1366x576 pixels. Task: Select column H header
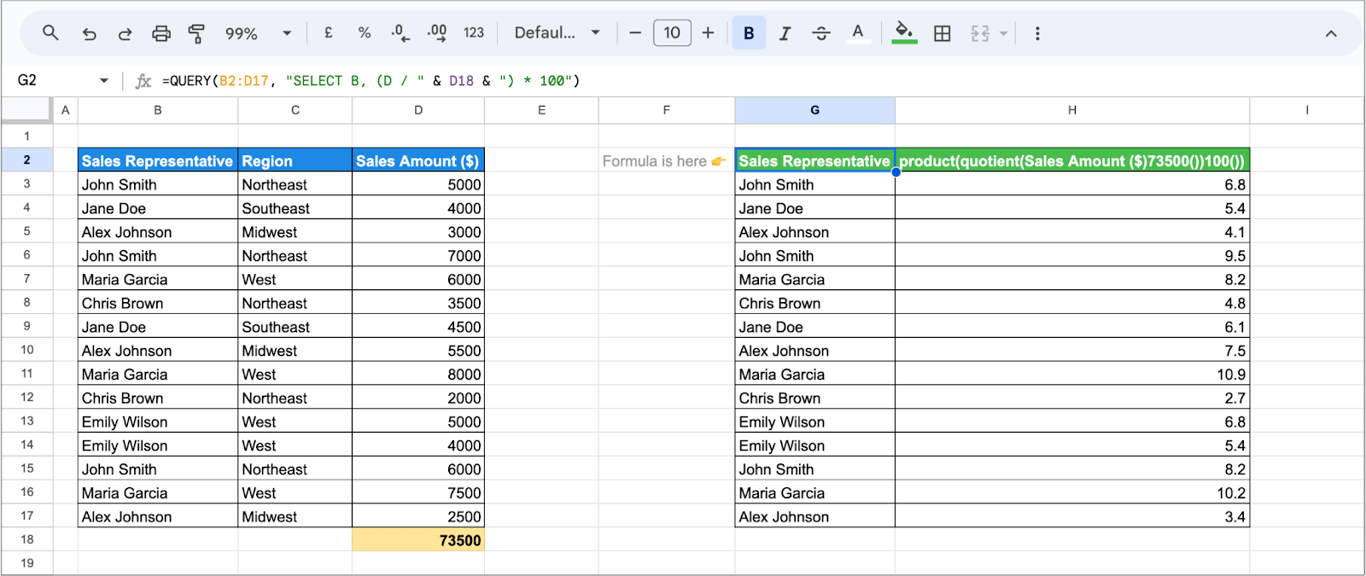[x=1072, y=110]
